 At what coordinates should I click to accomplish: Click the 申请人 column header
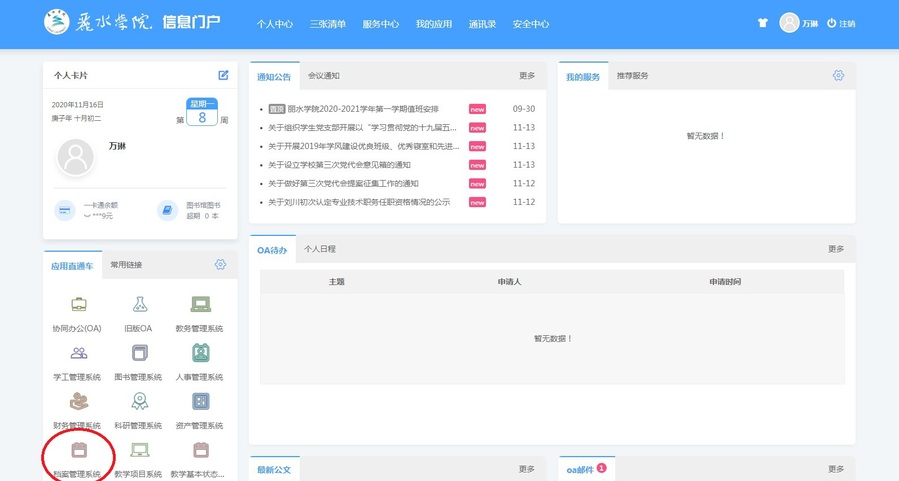509,281
